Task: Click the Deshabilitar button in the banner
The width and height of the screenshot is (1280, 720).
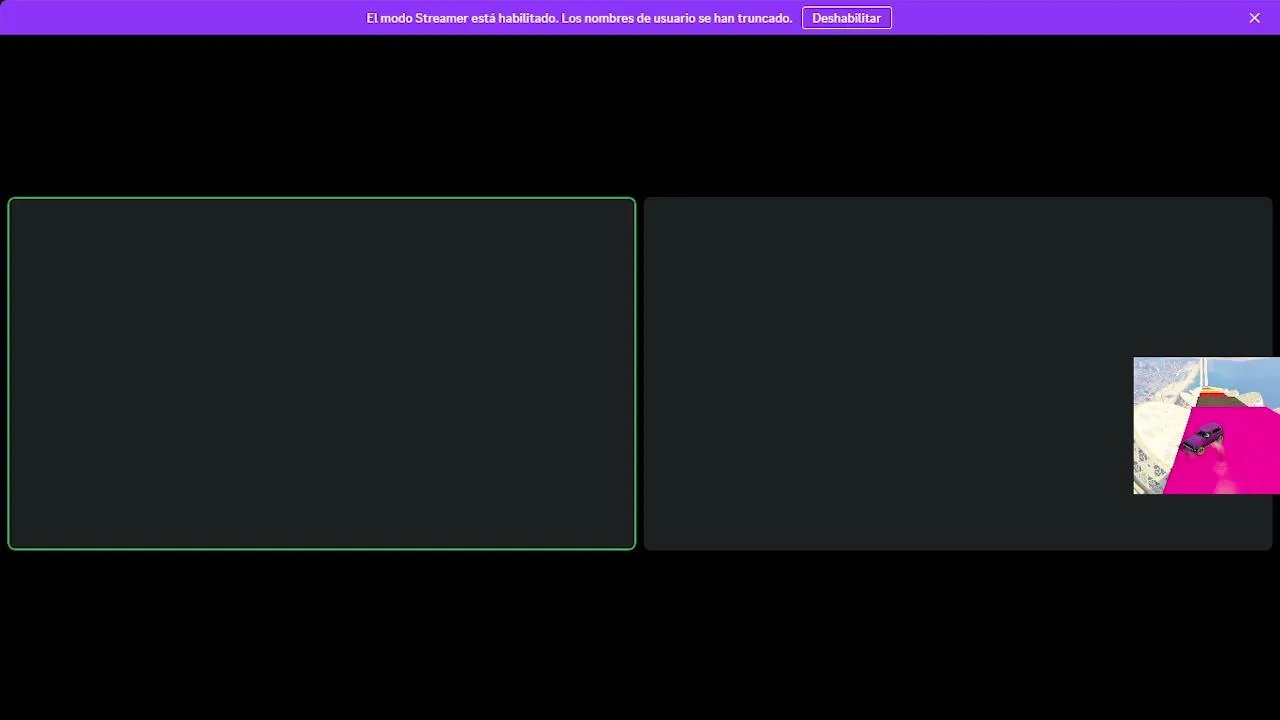Action: [846, 18]
